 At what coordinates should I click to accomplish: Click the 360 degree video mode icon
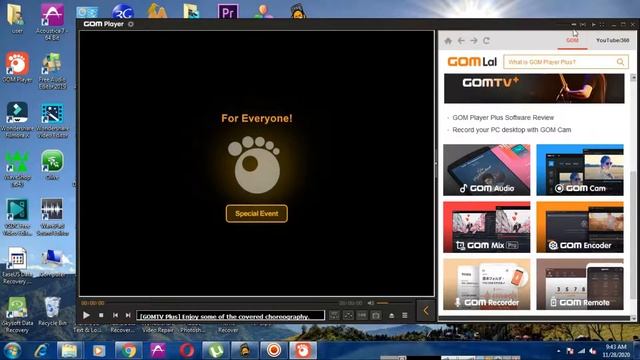tap(362, 315)
